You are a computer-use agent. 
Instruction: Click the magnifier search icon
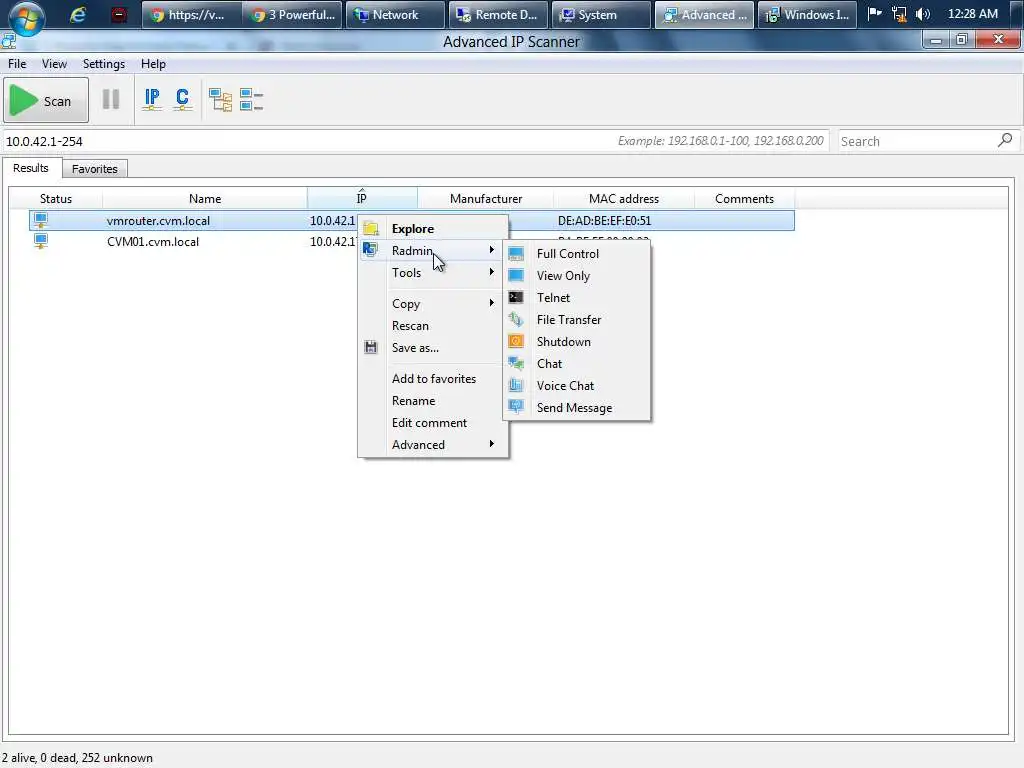tap(1005, 140)
